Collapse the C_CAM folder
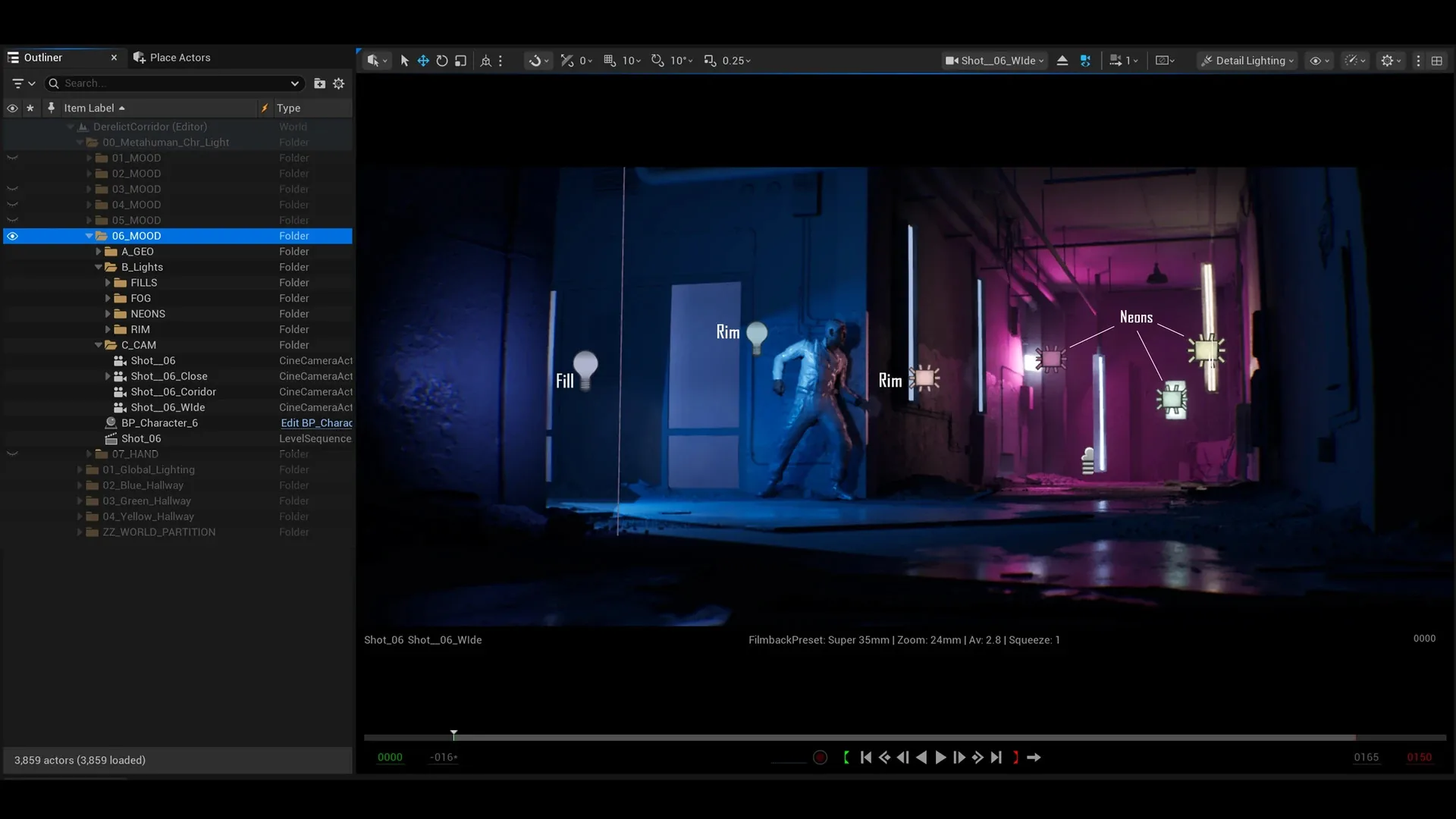 (x=99, y=345)
